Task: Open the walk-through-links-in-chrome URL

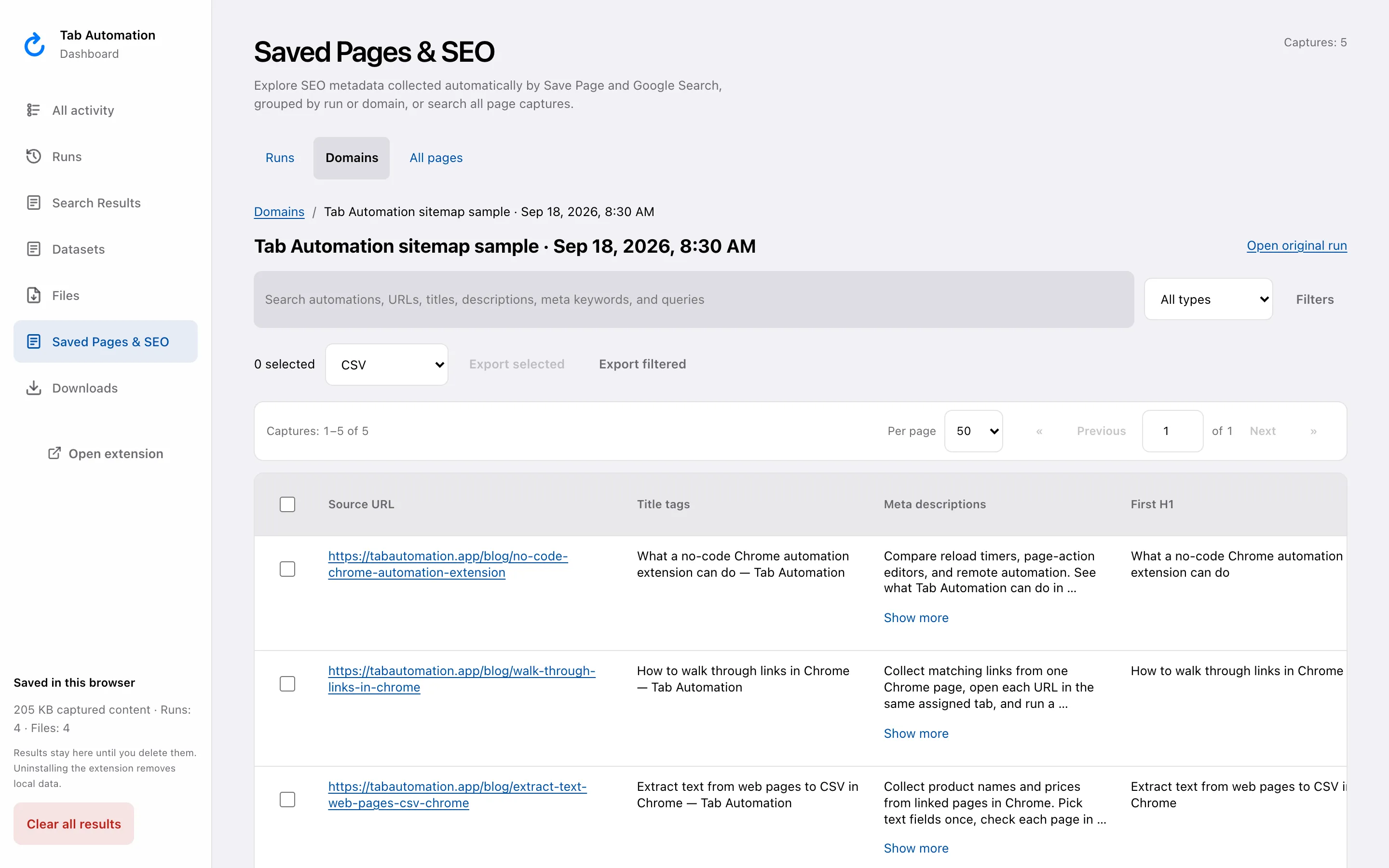Action: click(462, 679)
